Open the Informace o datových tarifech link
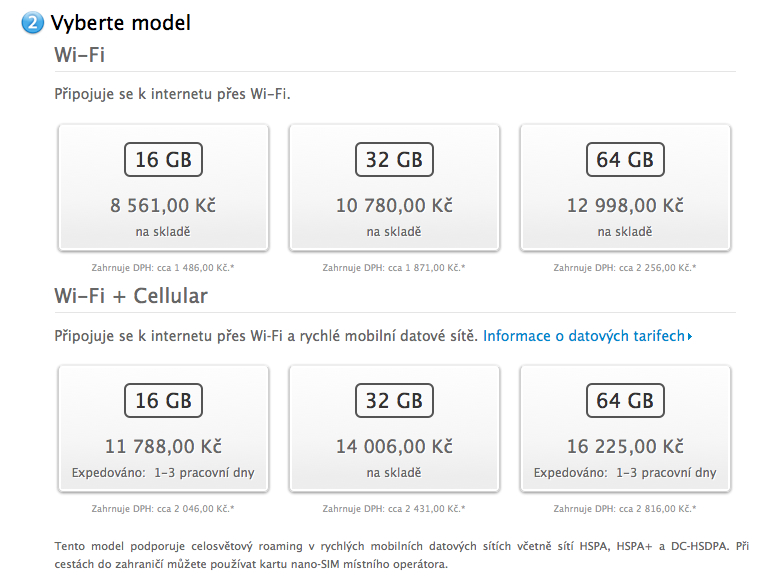The image size is (768, 580). click(583, 336)
